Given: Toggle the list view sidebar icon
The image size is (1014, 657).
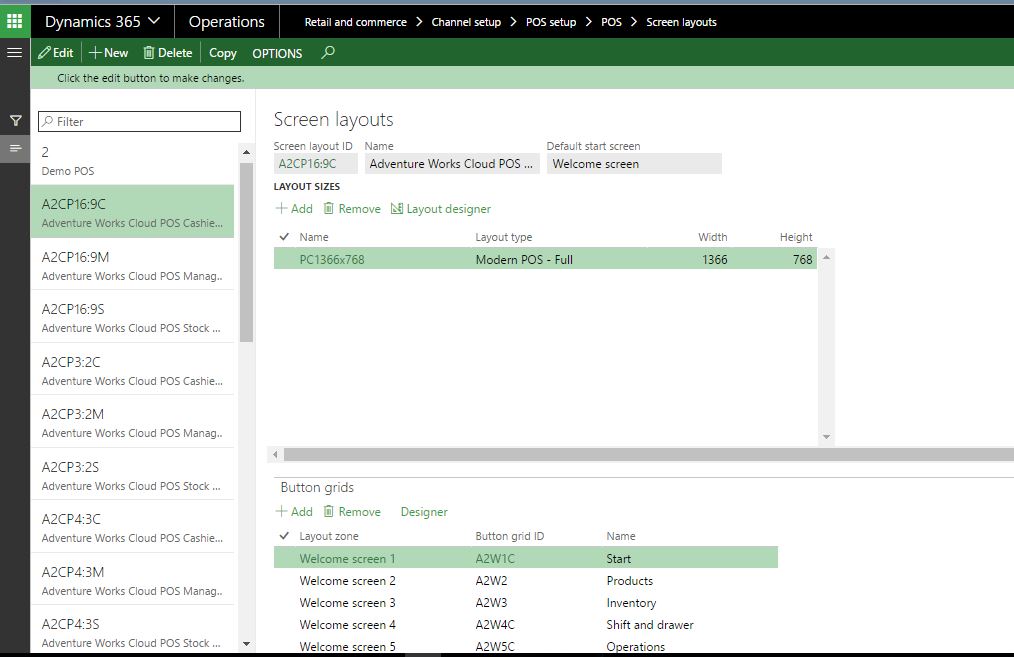Looking at the screenshot, I should [x=15, y=149].
